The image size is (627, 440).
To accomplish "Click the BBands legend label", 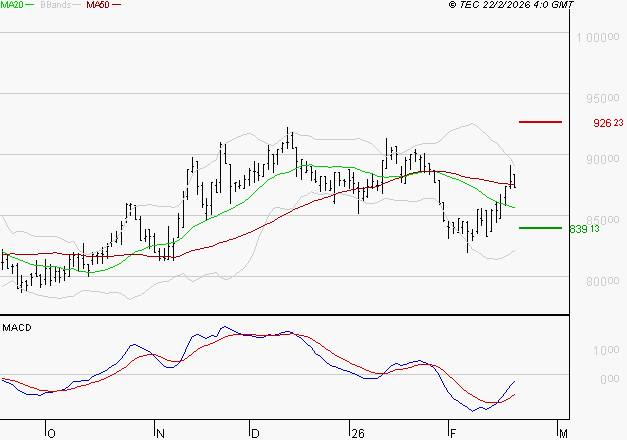I will [x=56, y=5].
